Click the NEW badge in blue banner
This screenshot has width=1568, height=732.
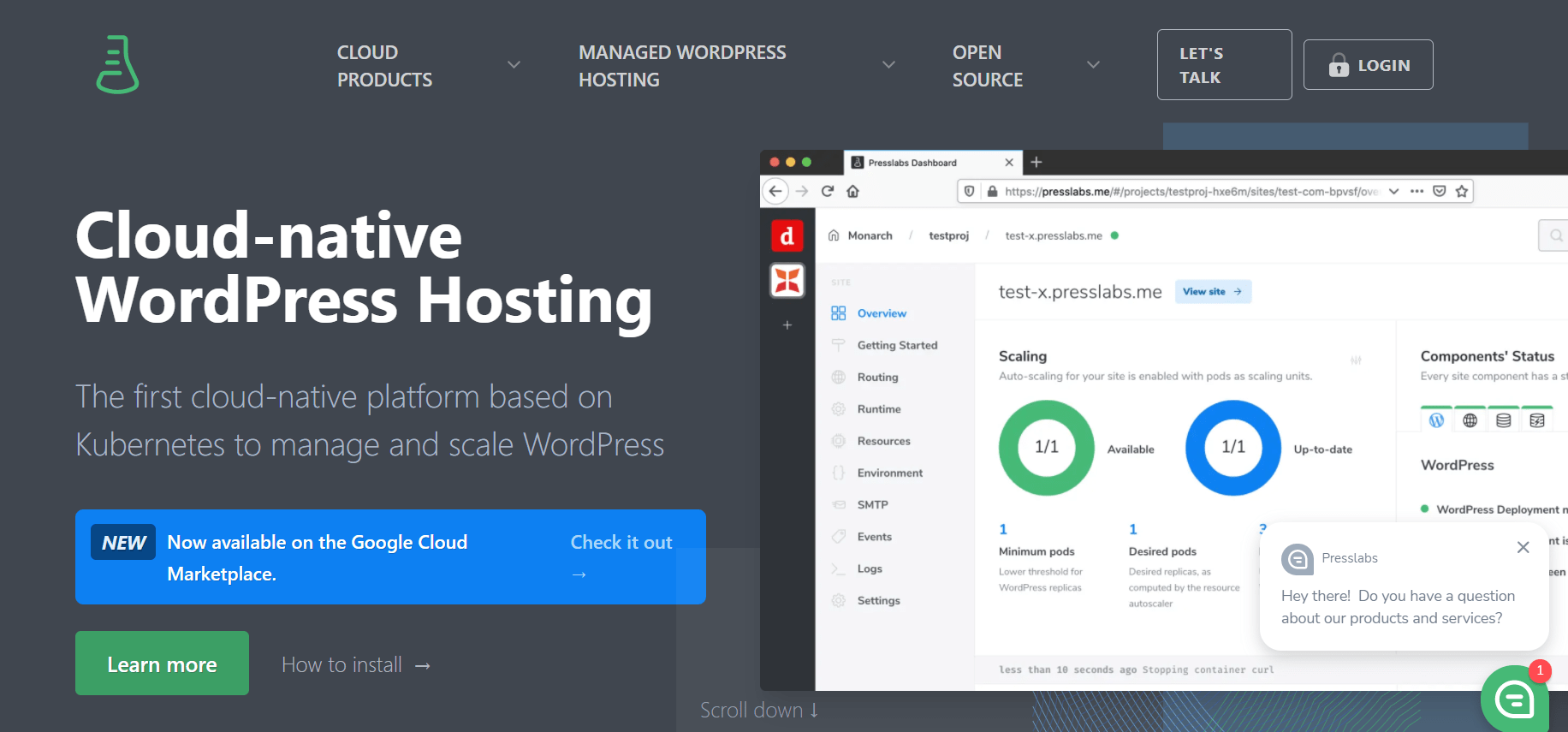[x=123, y=543]
